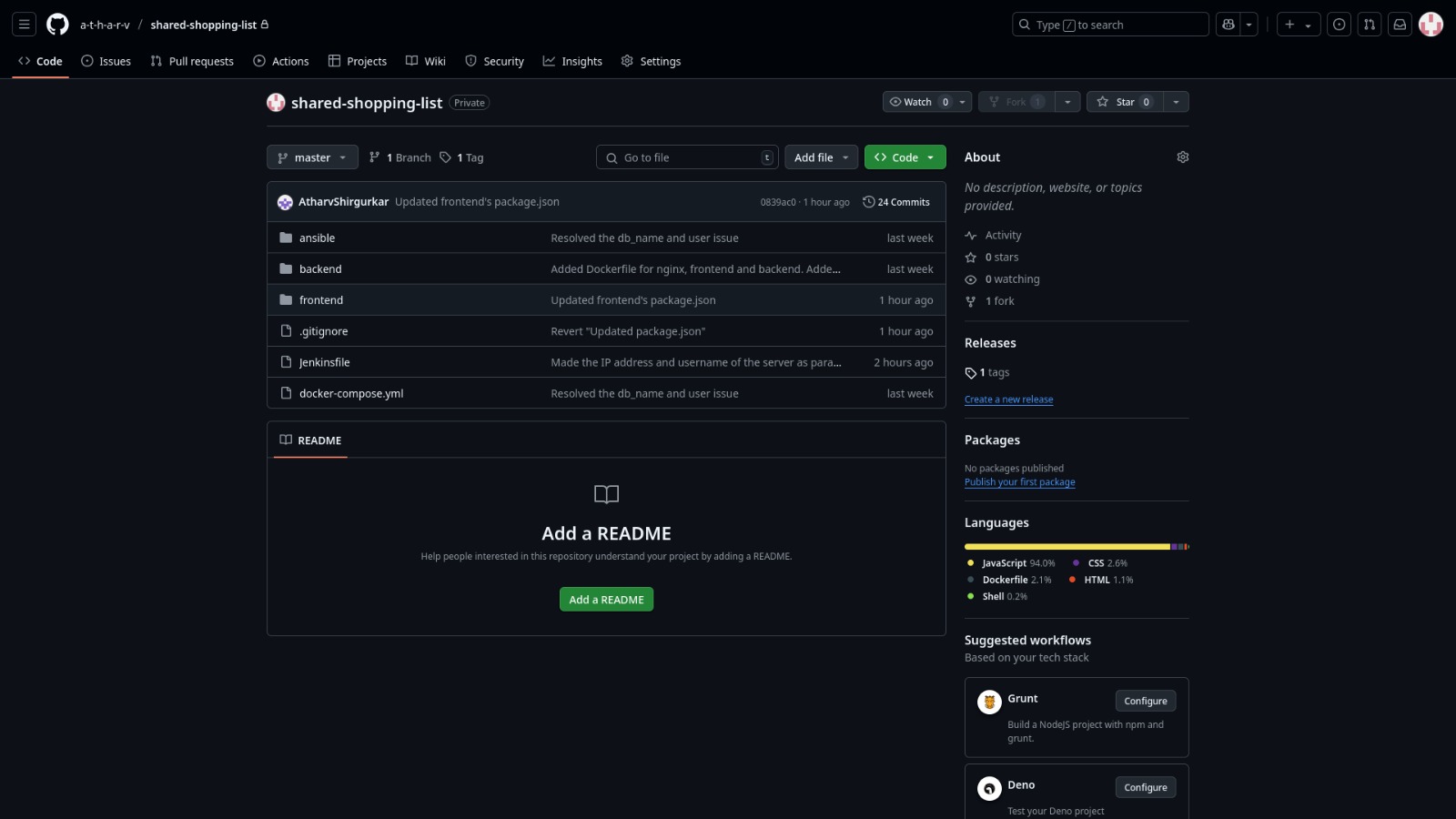1456x819 pixels.
Task: Expand the Fork options dropdown arrow
Action: click(x=1067, y=102)
